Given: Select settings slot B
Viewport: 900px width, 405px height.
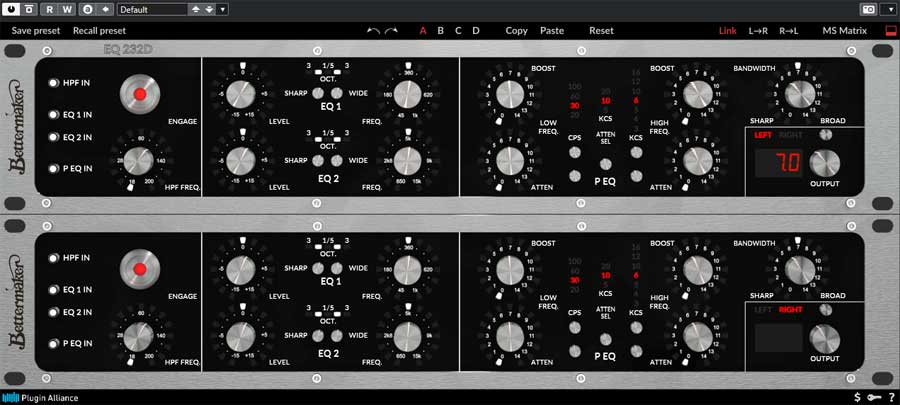Looking at the screenshot, I should [x=440, y=31].
